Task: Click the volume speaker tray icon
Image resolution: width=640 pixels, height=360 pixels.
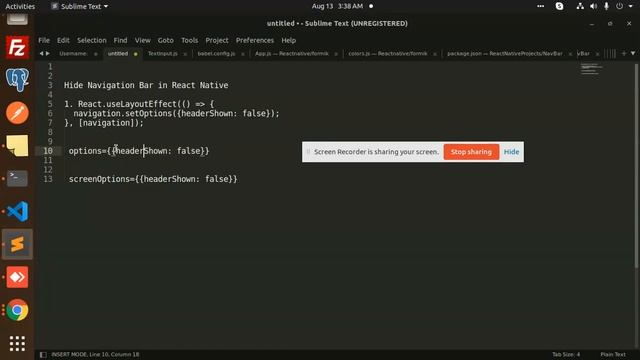Action: (x=593, y=6)
